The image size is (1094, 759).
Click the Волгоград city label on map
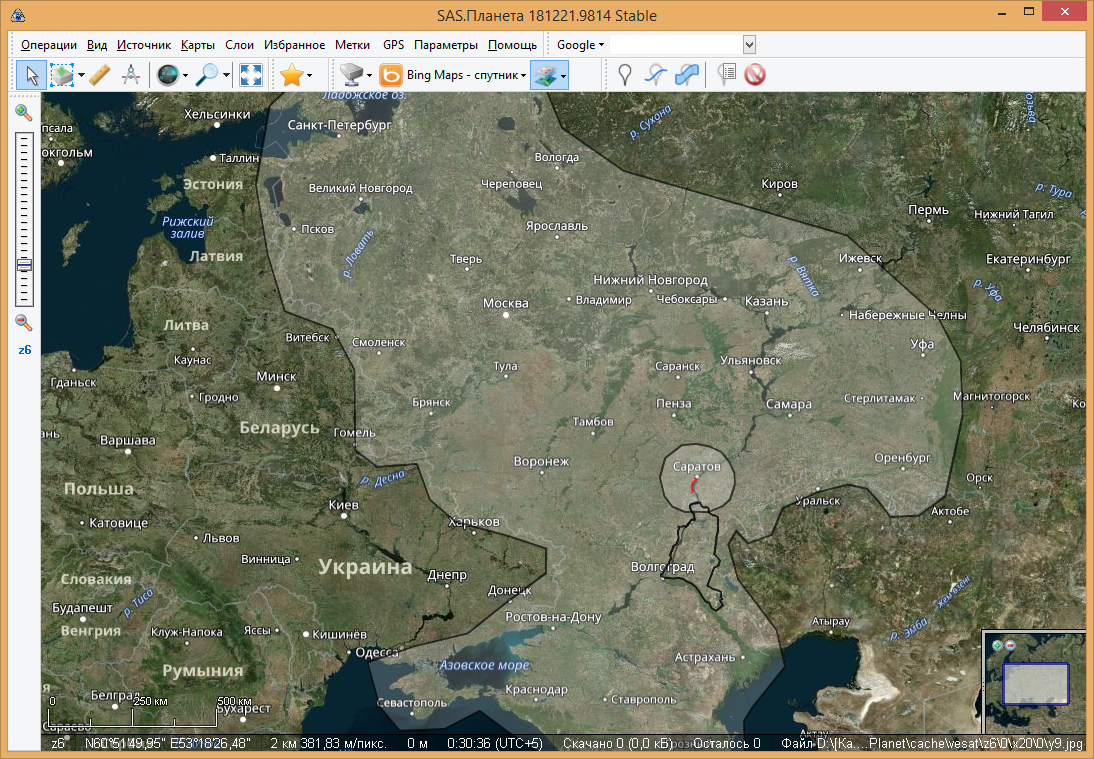pos(662,567)
